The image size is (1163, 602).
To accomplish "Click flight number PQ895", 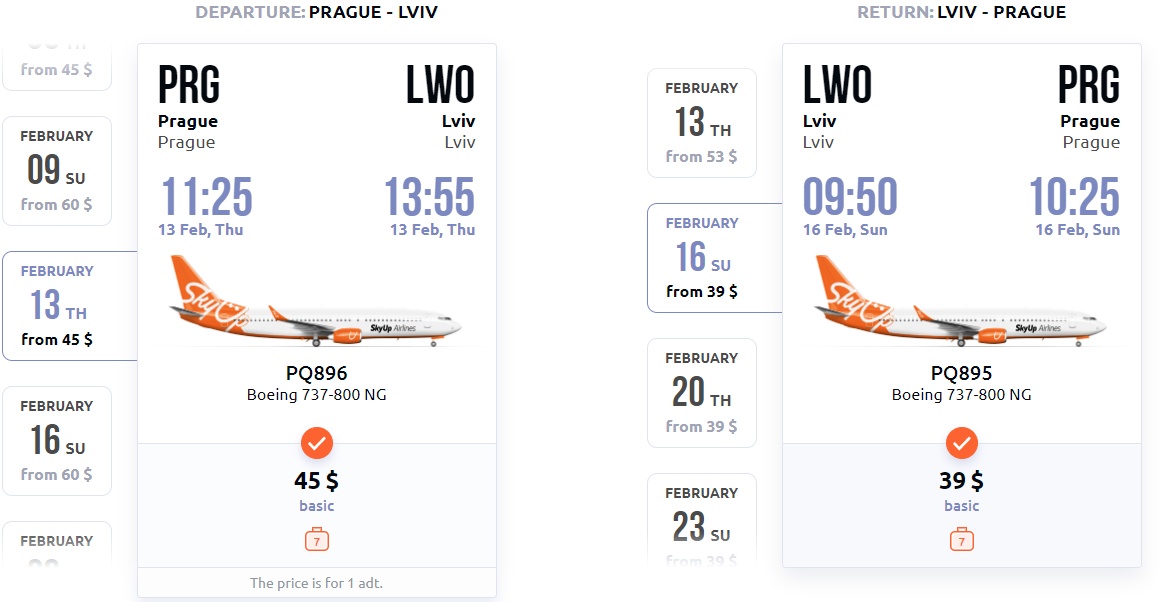I will click(961, 373).
